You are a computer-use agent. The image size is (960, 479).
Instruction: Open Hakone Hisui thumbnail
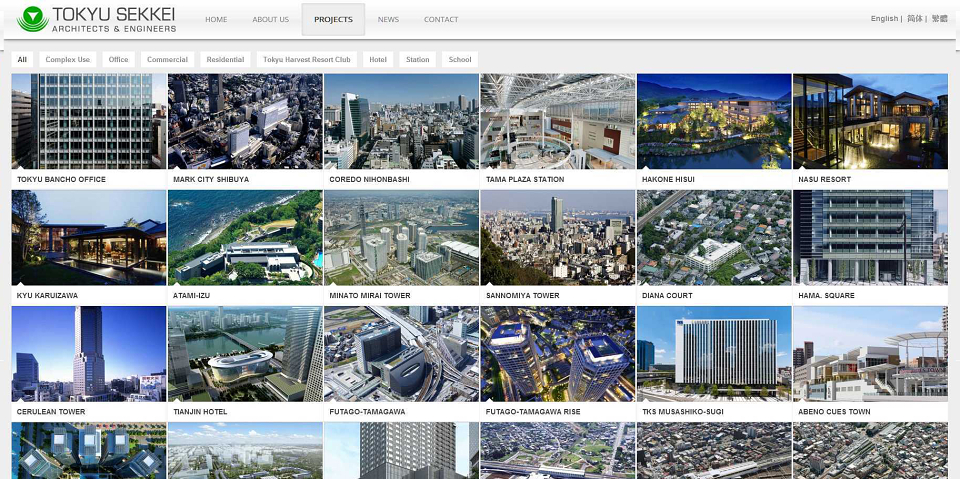(x=714, y=121)
